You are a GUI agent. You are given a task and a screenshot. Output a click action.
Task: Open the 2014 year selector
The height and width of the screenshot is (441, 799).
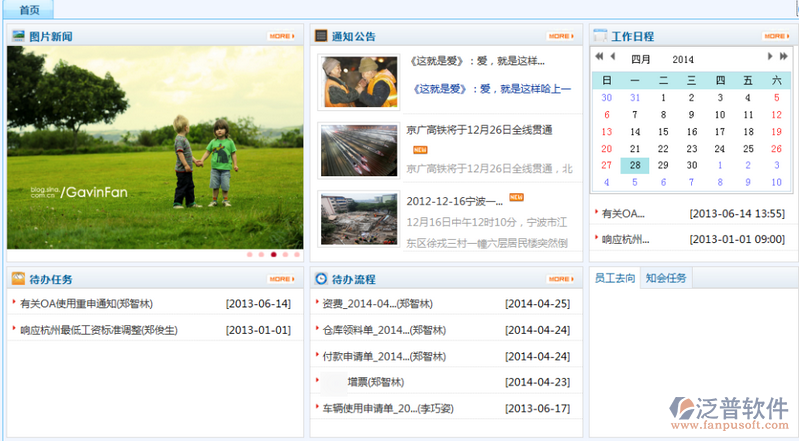[683, 59]
